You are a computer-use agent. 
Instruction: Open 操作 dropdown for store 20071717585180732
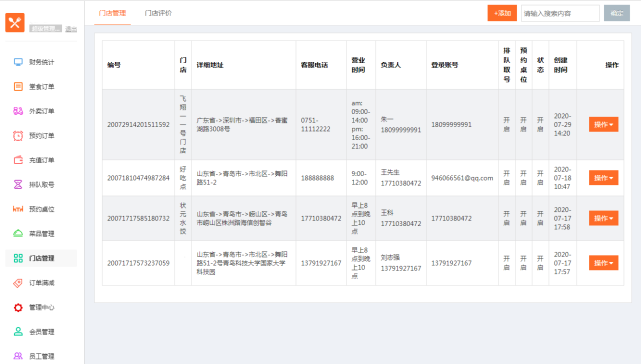(x=603, y=218)
